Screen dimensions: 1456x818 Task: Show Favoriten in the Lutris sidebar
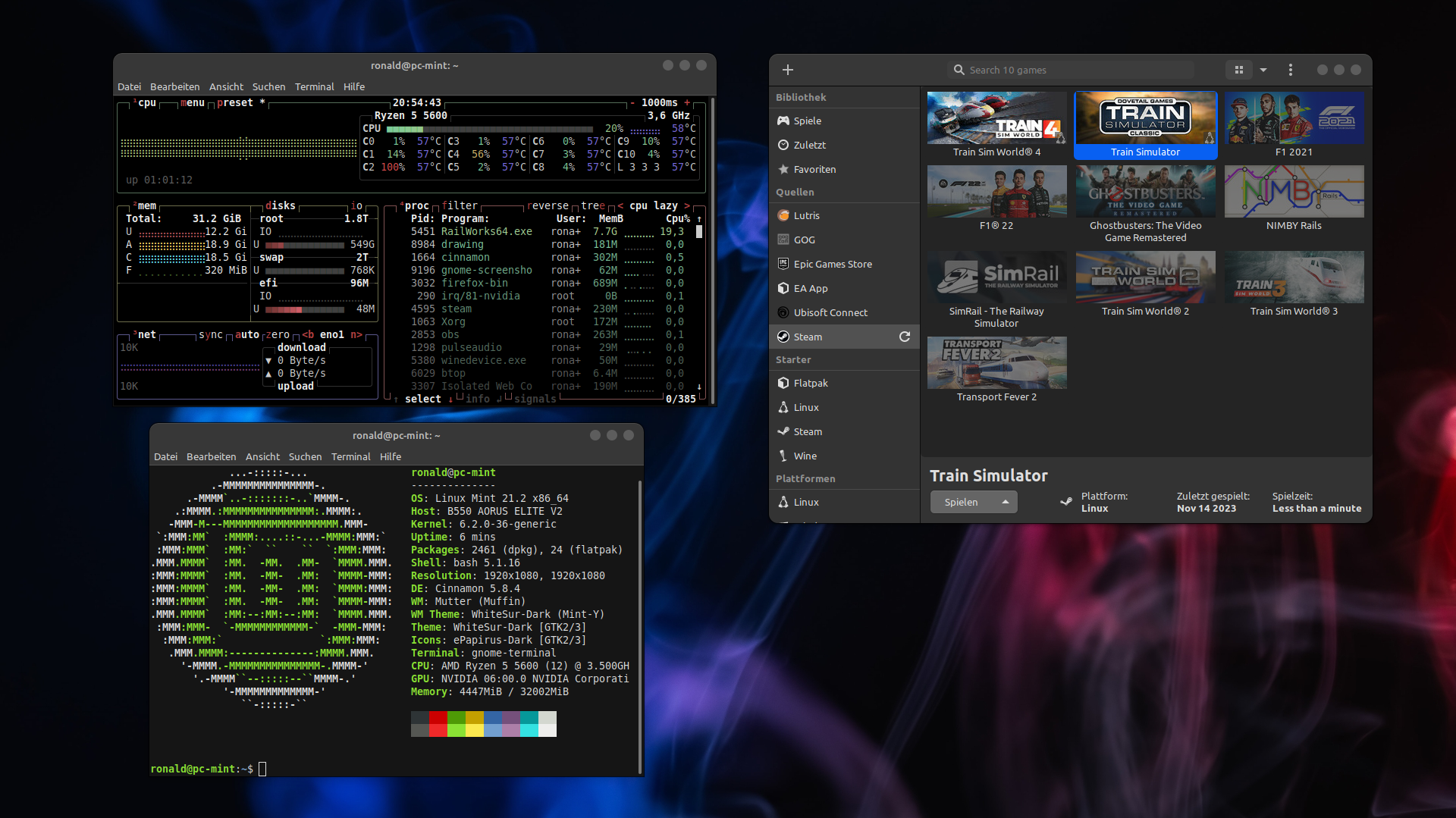click(x=845, y=169)
